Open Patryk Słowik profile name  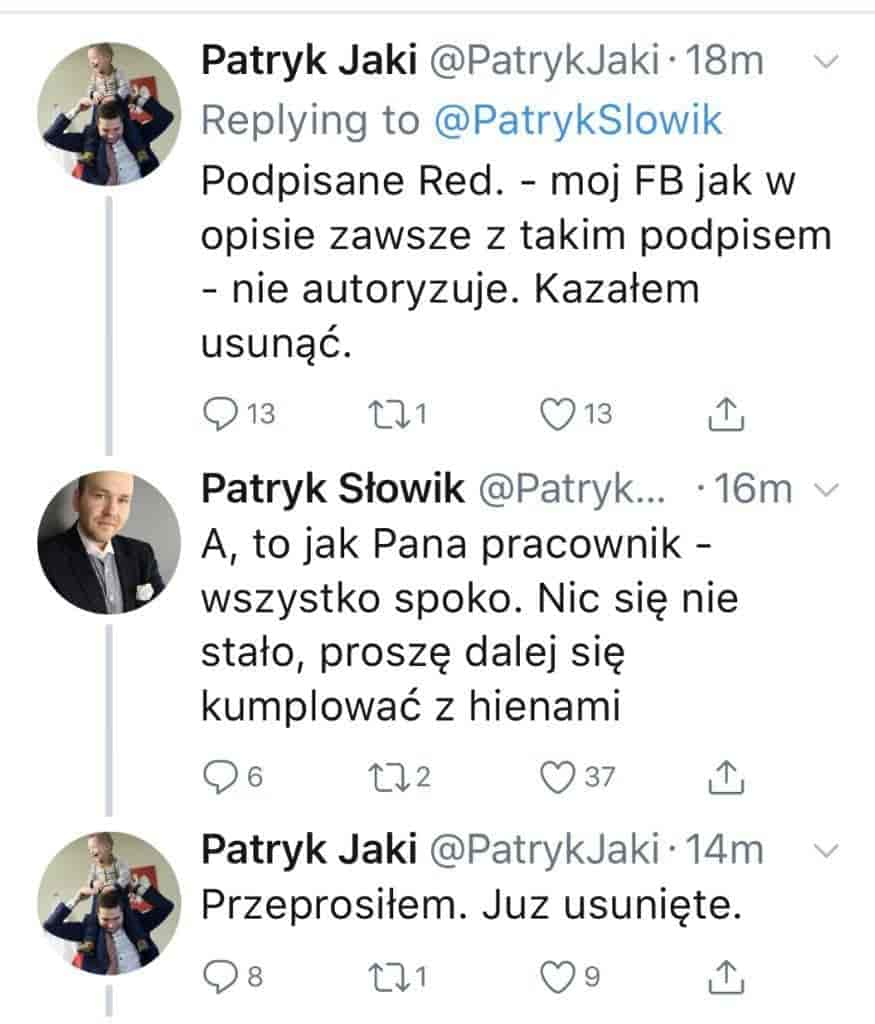point(332,488)
